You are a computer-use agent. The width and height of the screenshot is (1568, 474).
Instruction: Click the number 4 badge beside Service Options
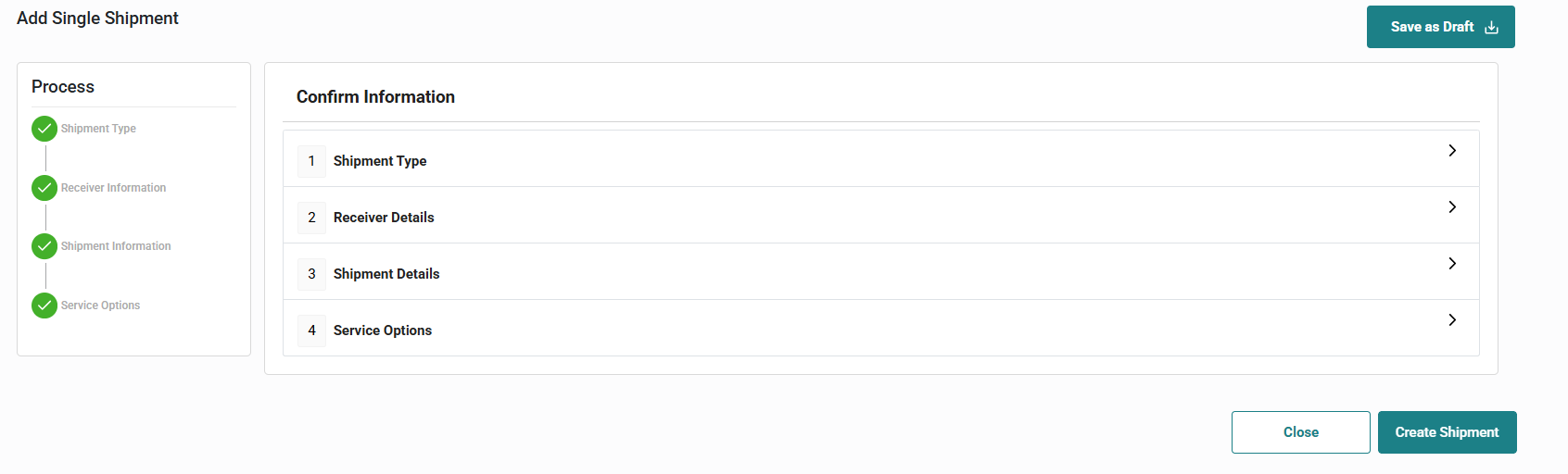[311, 331]
